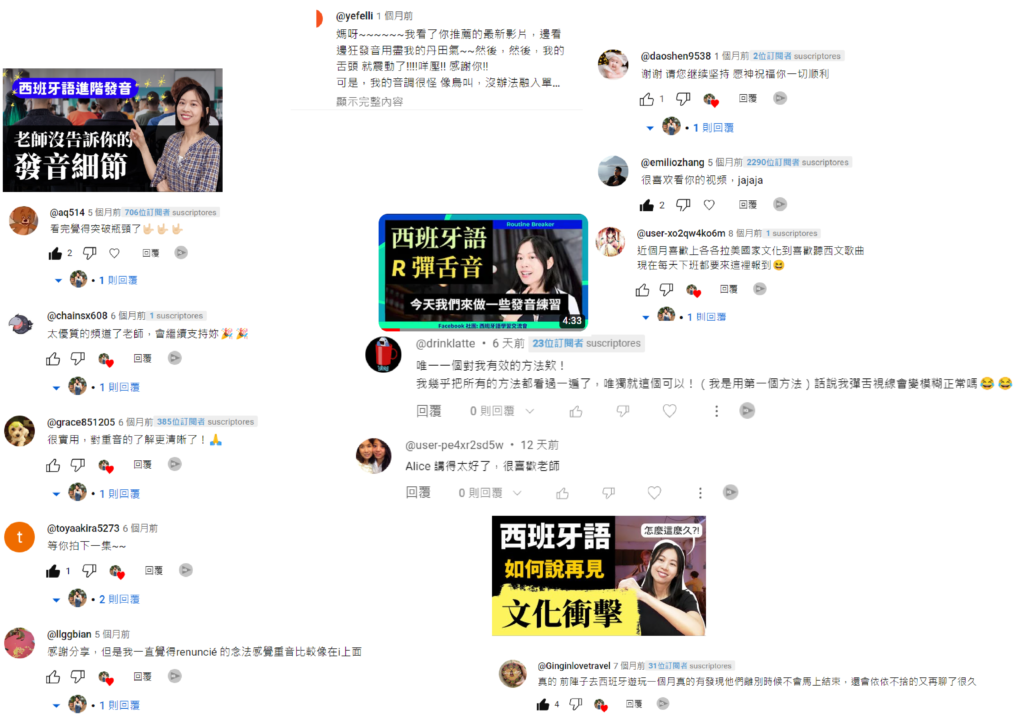The image size is (1024, 718).
Task: Dislike the @chainsx608 comment
Action: click(x=78, y=358)
